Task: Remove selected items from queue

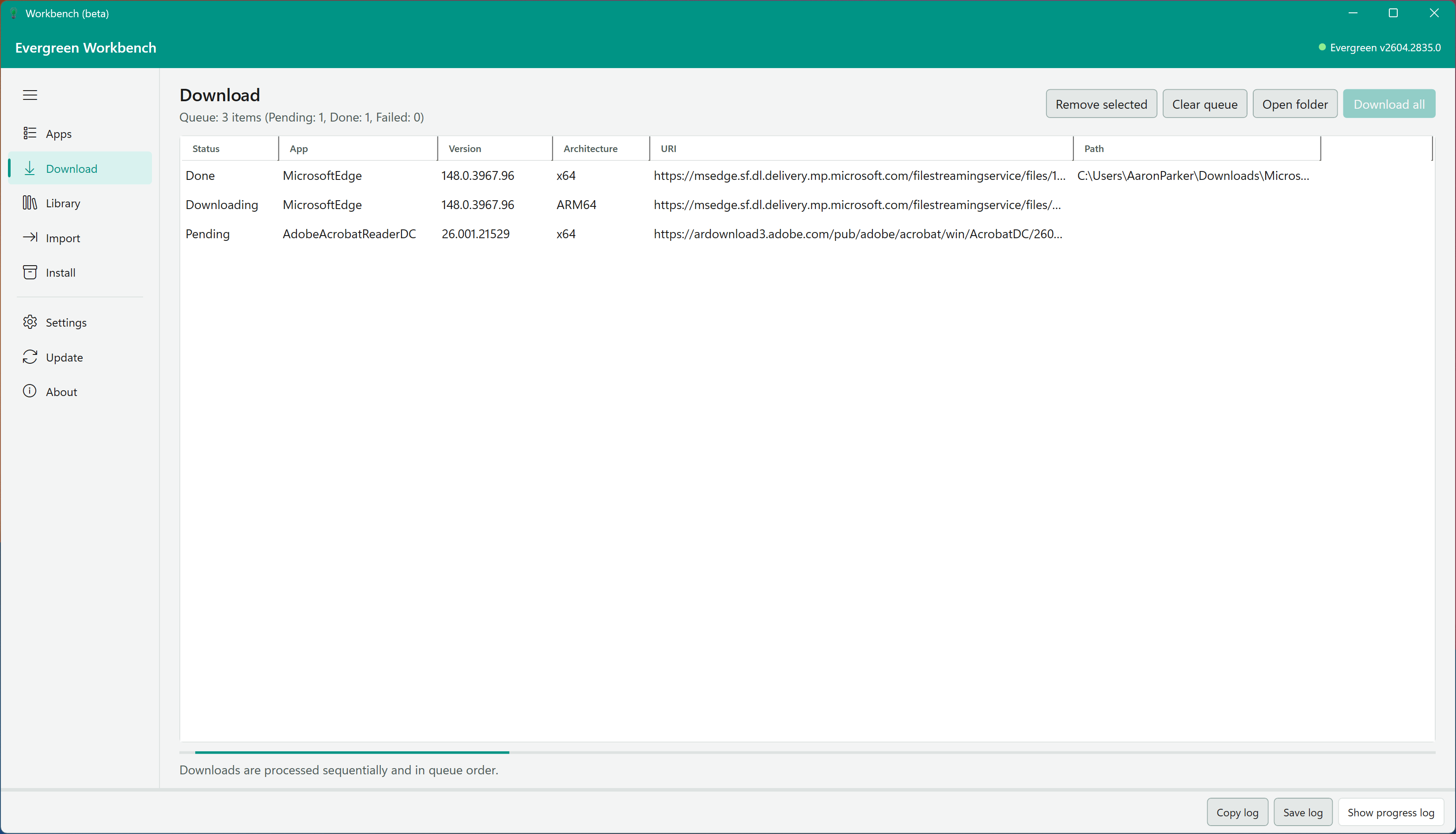Action: (1101, 104)
